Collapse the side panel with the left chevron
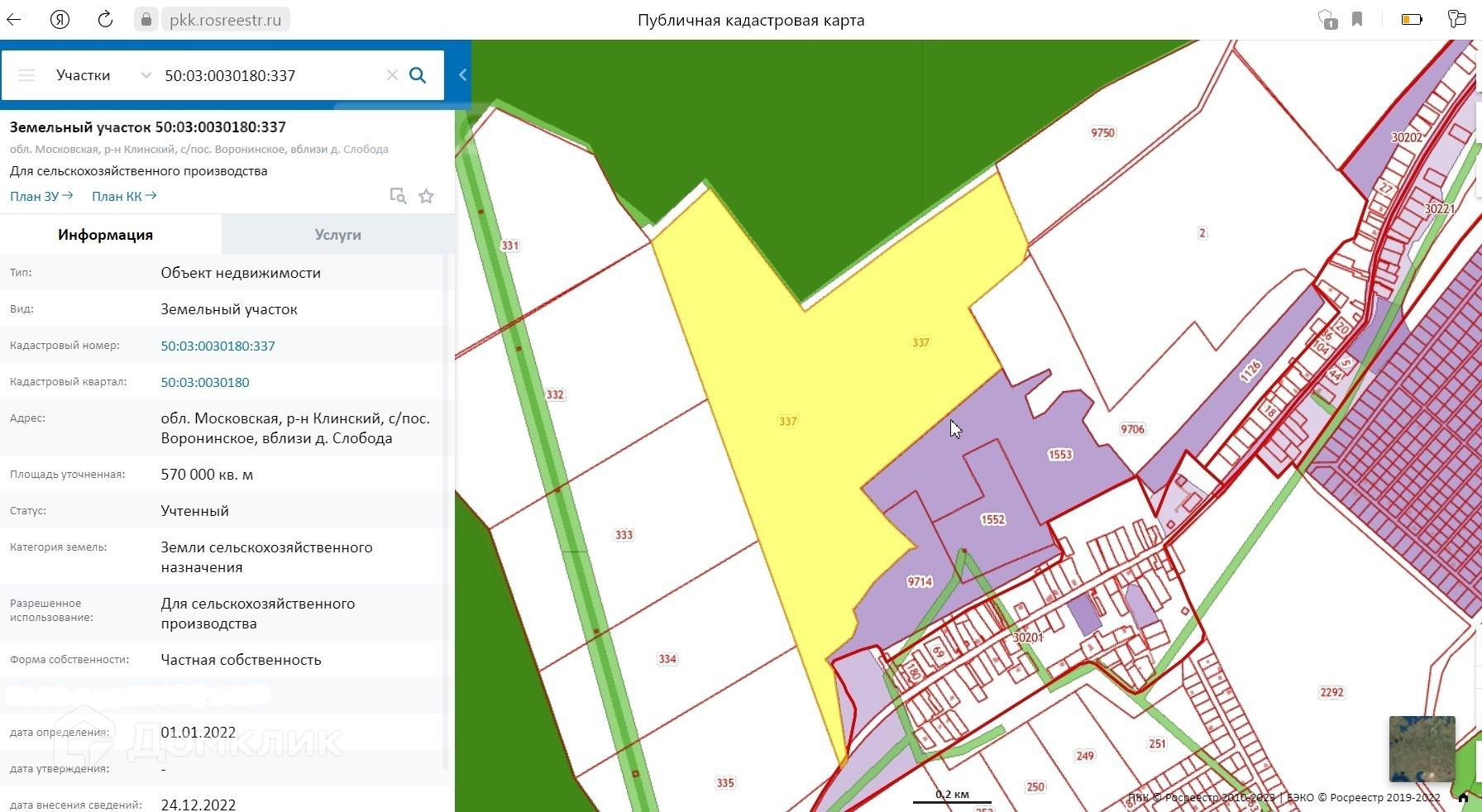1482x812 pixels. [462, 75]
